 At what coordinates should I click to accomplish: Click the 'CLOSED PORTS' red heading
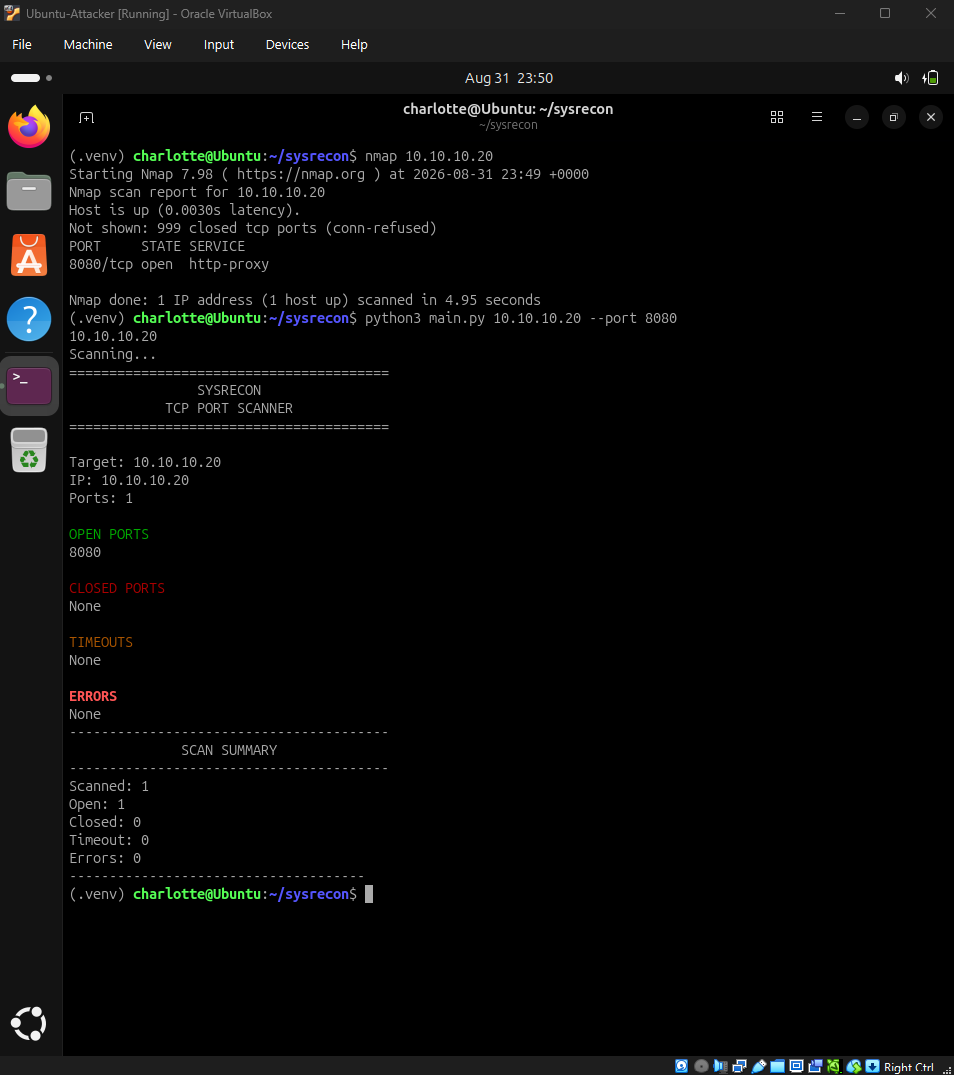coord(117,588)
